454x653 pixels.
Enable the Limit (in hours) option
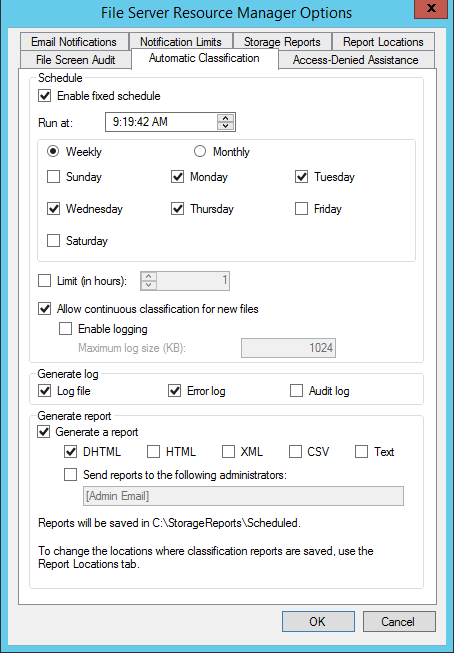click(x=45, y=281)
